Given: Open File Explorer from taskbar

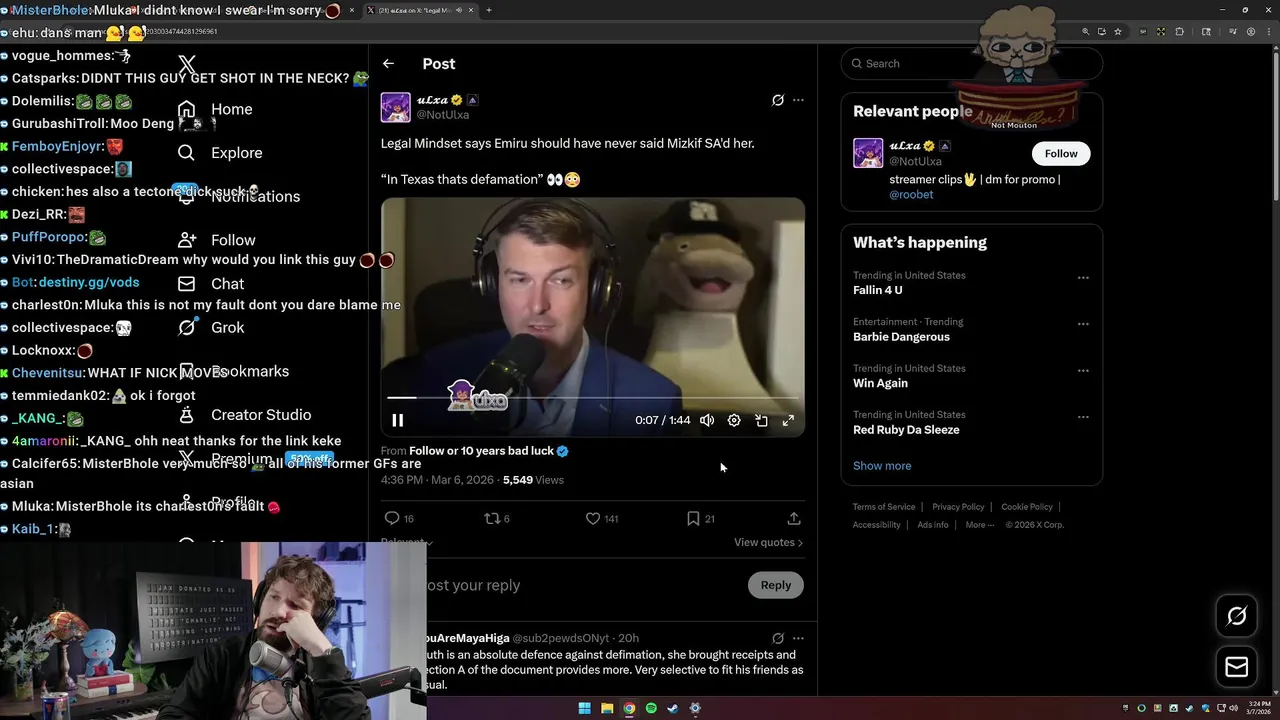Looking at the screenshot, I should point(607,708).
